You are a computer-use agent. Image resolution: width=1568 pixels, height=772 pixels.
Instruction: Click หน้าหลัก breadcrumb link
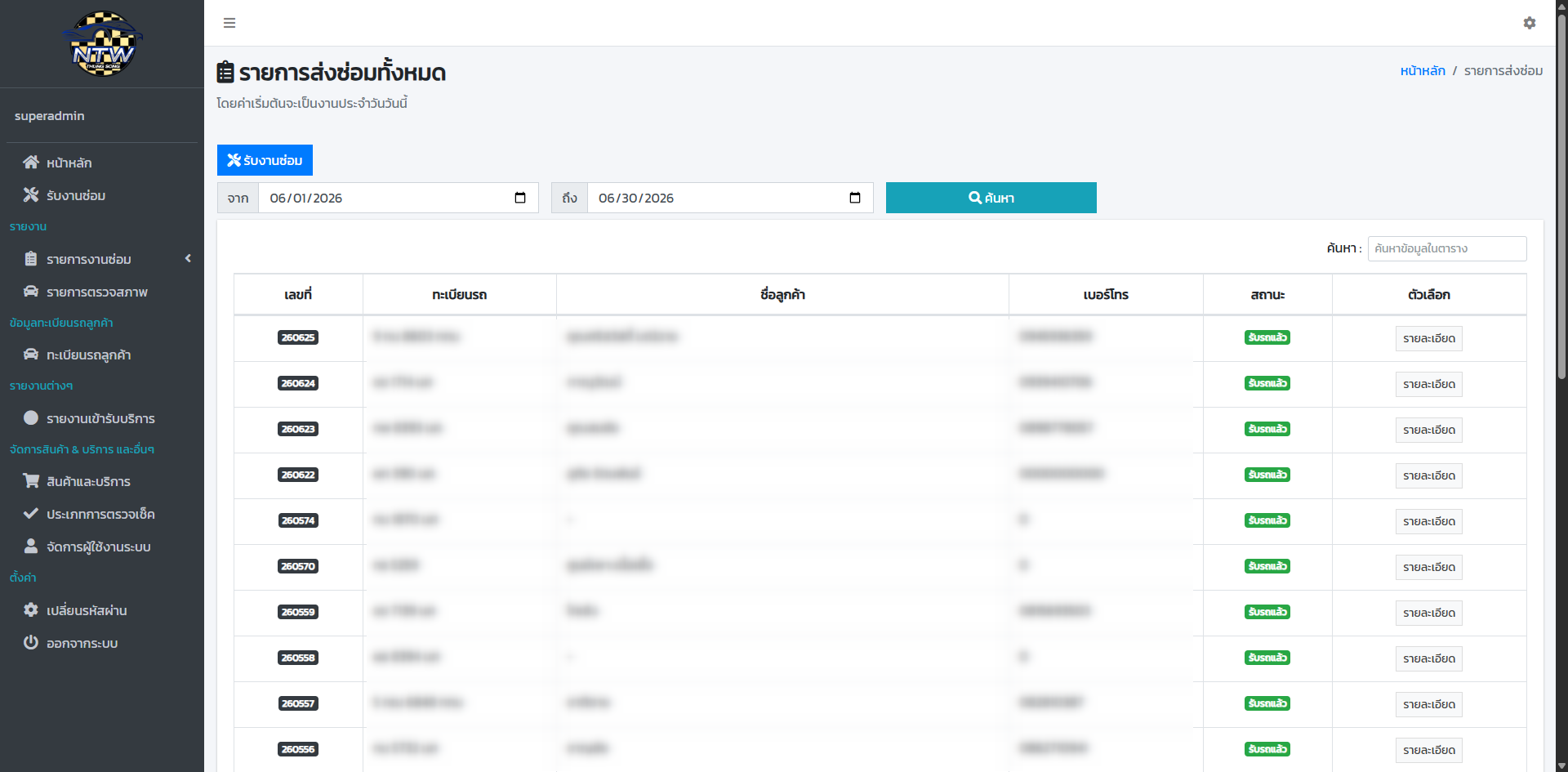point(1423,71)
